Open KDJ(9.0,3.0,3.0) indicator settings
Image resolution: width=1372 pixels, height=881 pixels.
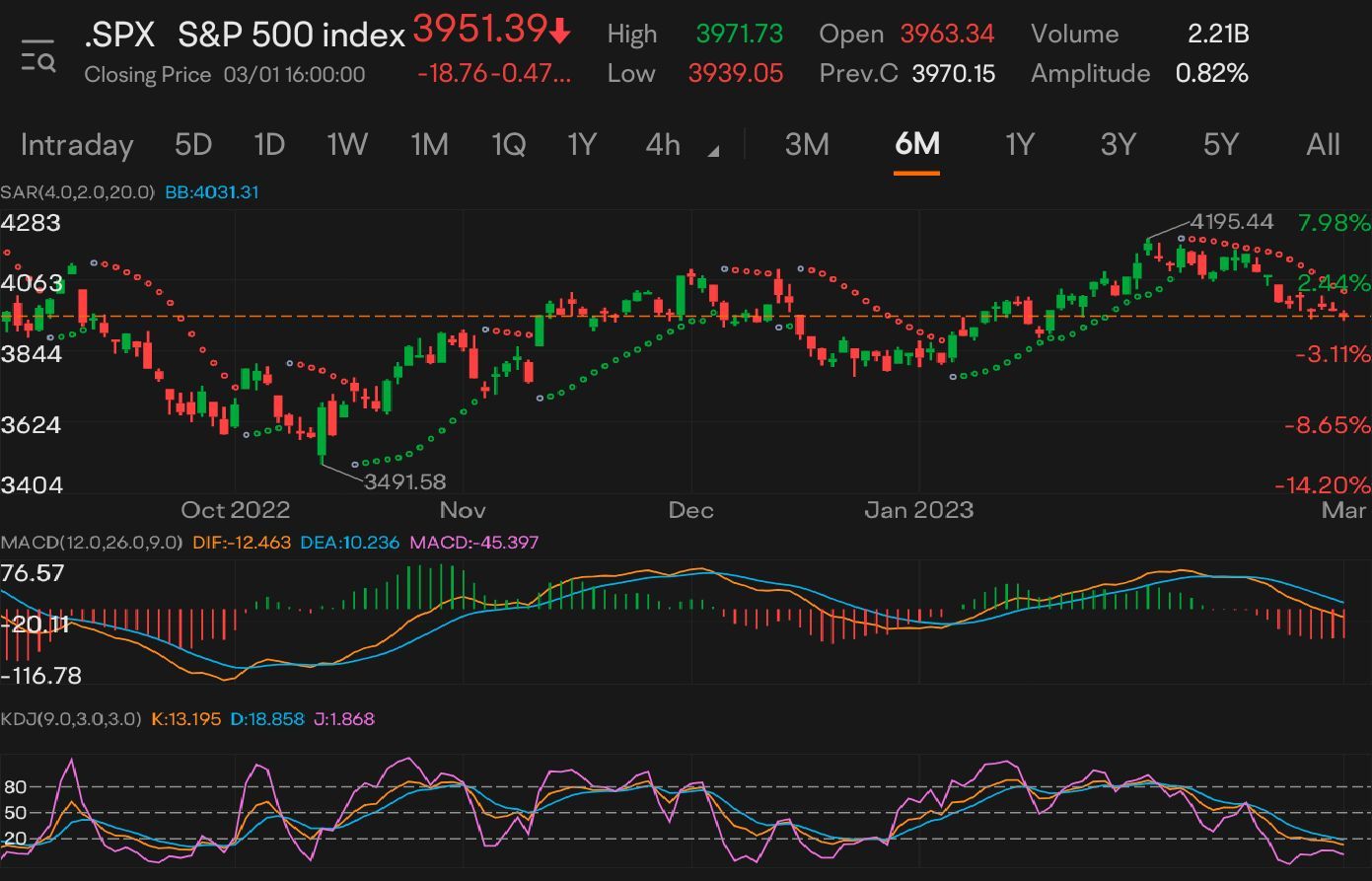[x=70, y=719]
